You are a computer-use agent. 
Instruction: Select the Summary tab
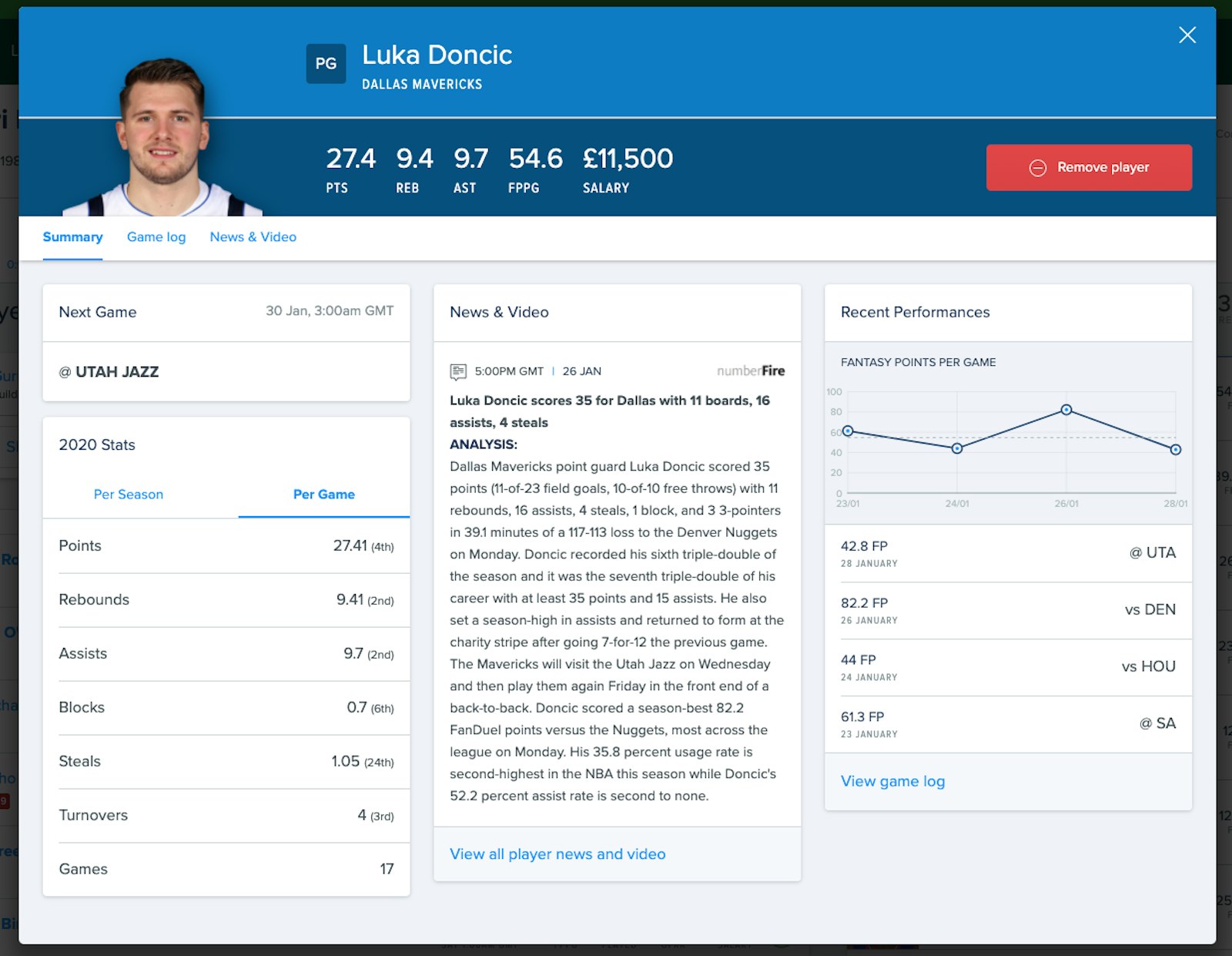pyautogui.click(x=72, y=237)
